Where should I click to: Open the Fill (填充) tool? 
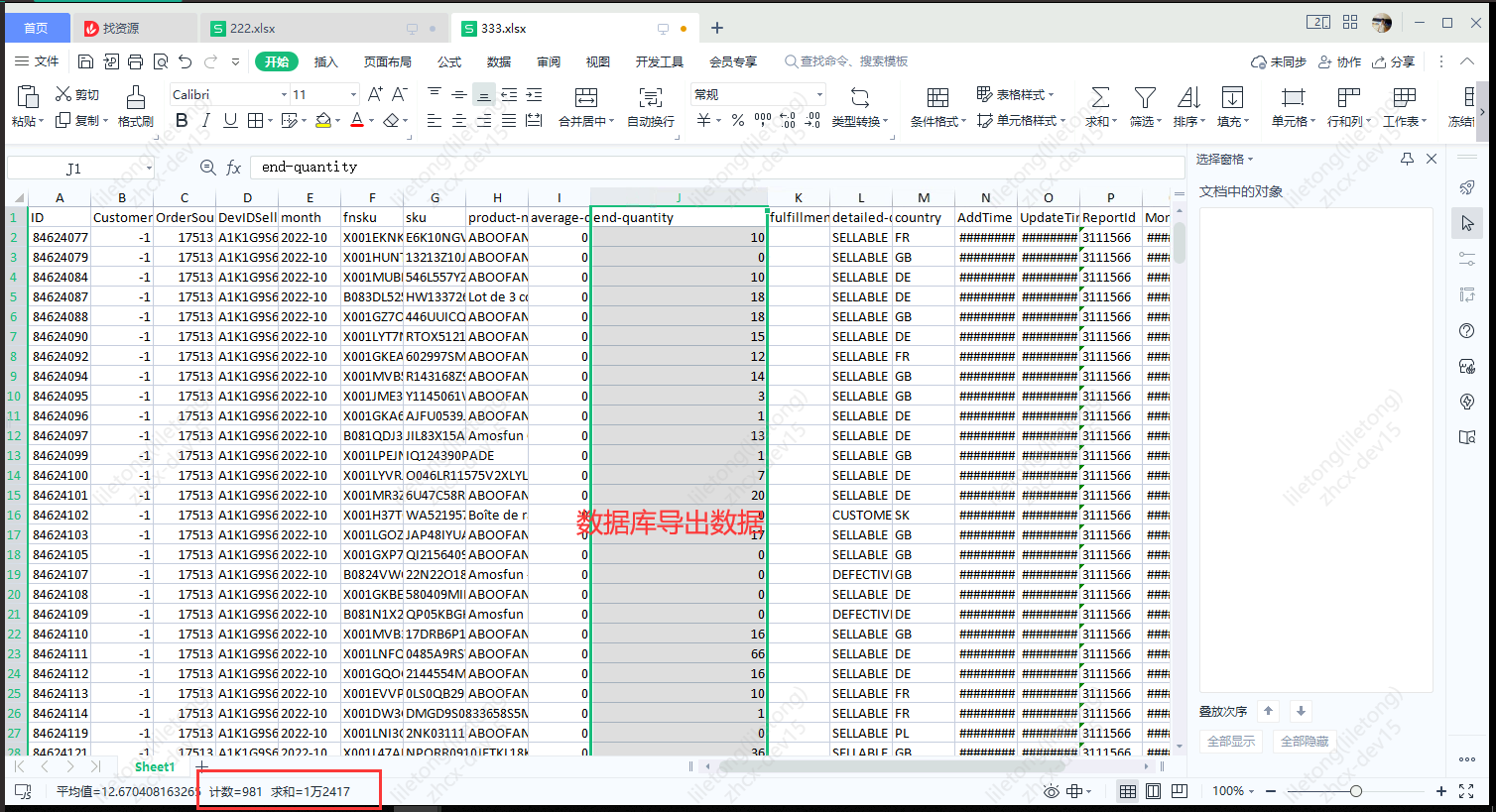(x=1232, y=106)
